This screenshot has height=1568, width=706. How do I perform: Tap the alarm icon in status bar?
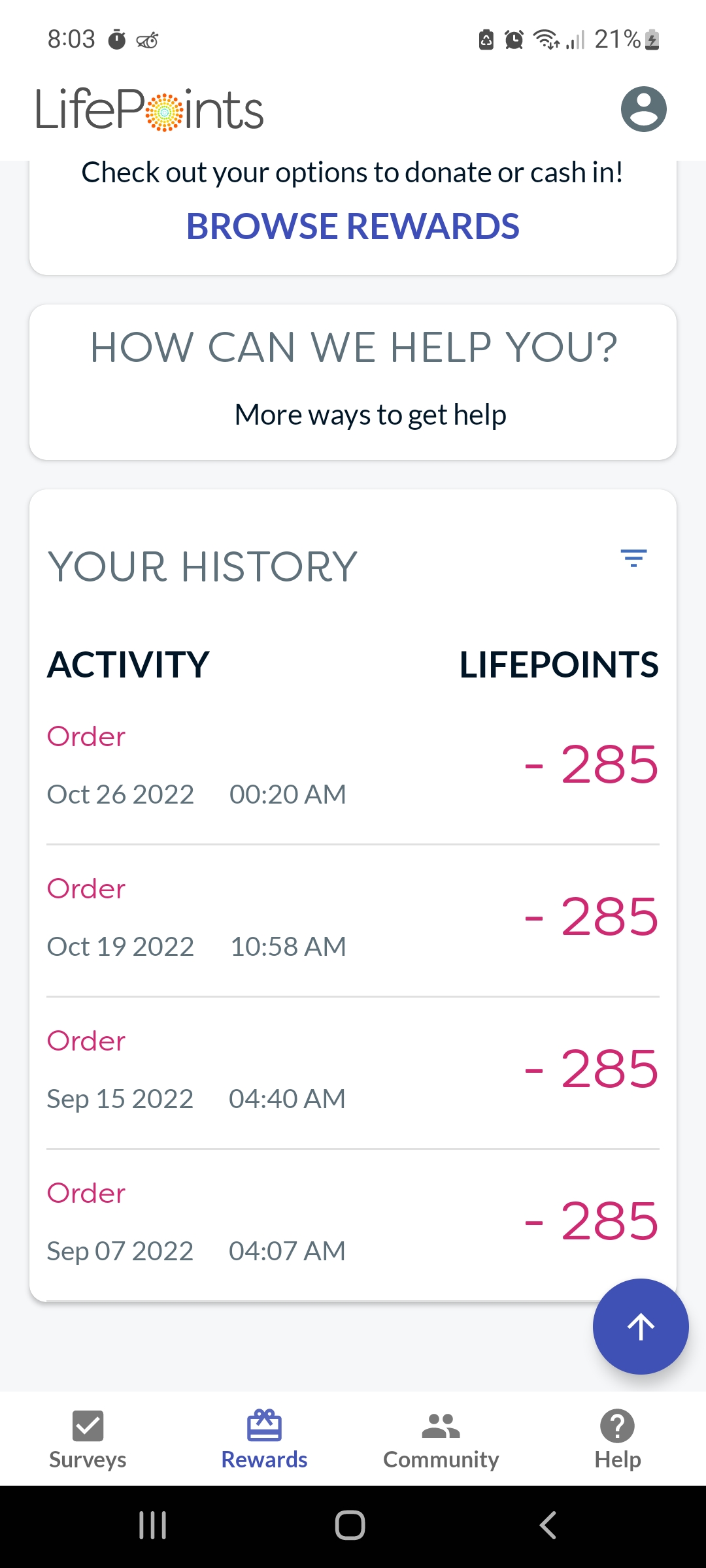tap(514, 40)
